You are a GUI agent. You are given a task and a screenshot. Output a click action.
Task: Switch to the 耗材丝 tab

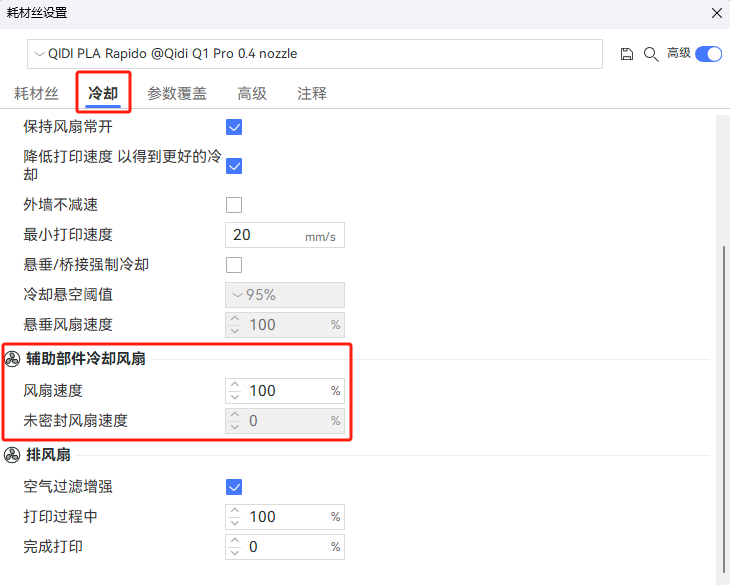[x=36, y=94]
